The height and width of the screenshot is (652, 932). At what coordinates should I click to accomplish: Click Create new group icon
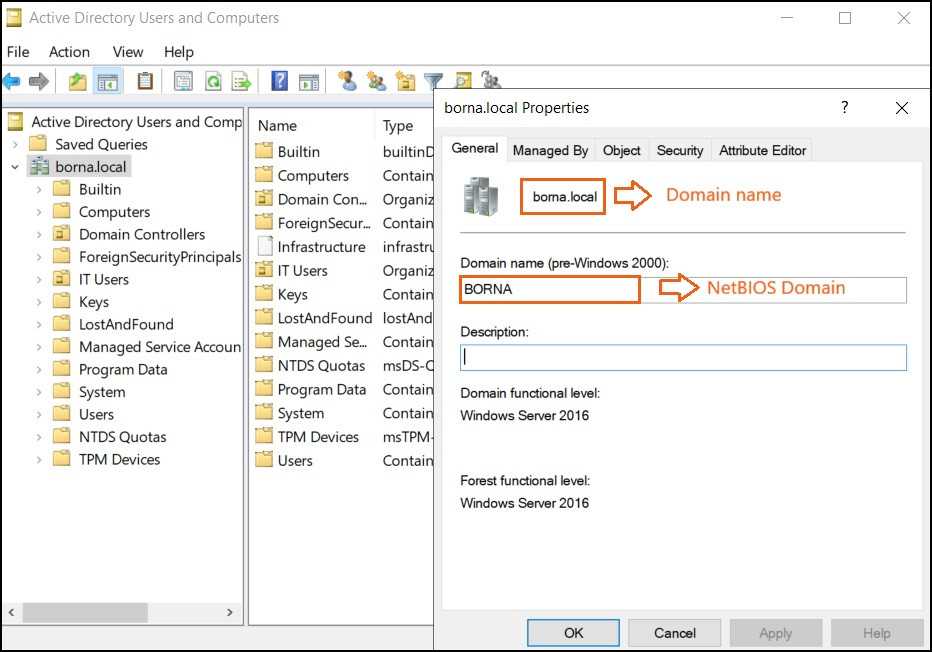[376, 80]
